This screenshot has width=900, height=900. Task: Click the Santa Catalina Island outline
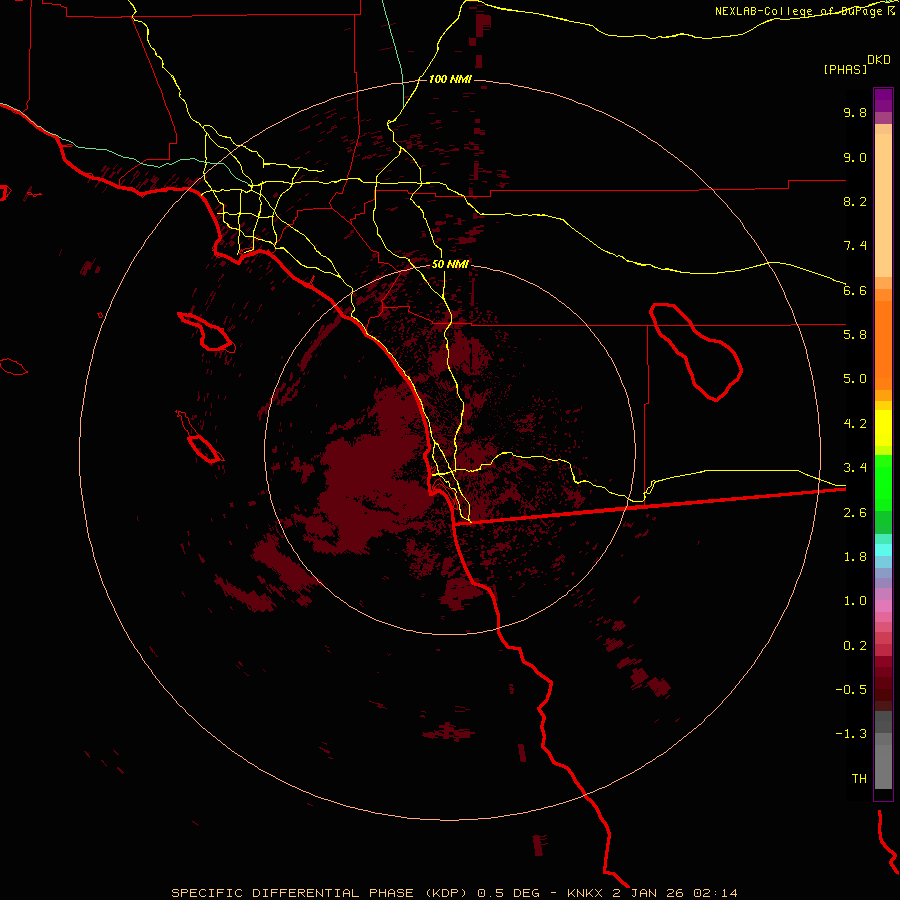pyautogui.click(x=207, y=332)
